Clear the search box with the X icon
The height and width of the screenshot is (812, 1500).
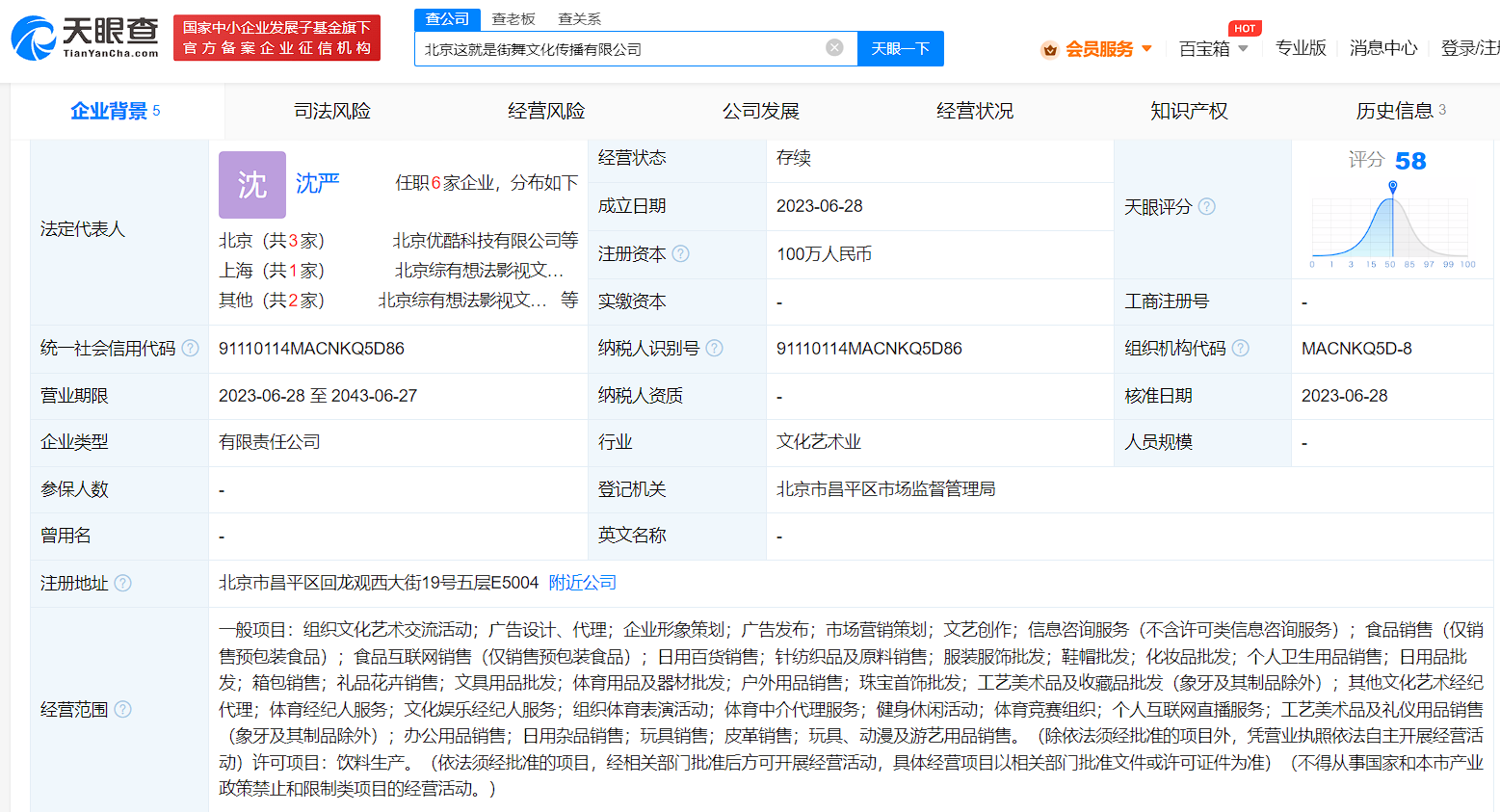click(835, 47)
